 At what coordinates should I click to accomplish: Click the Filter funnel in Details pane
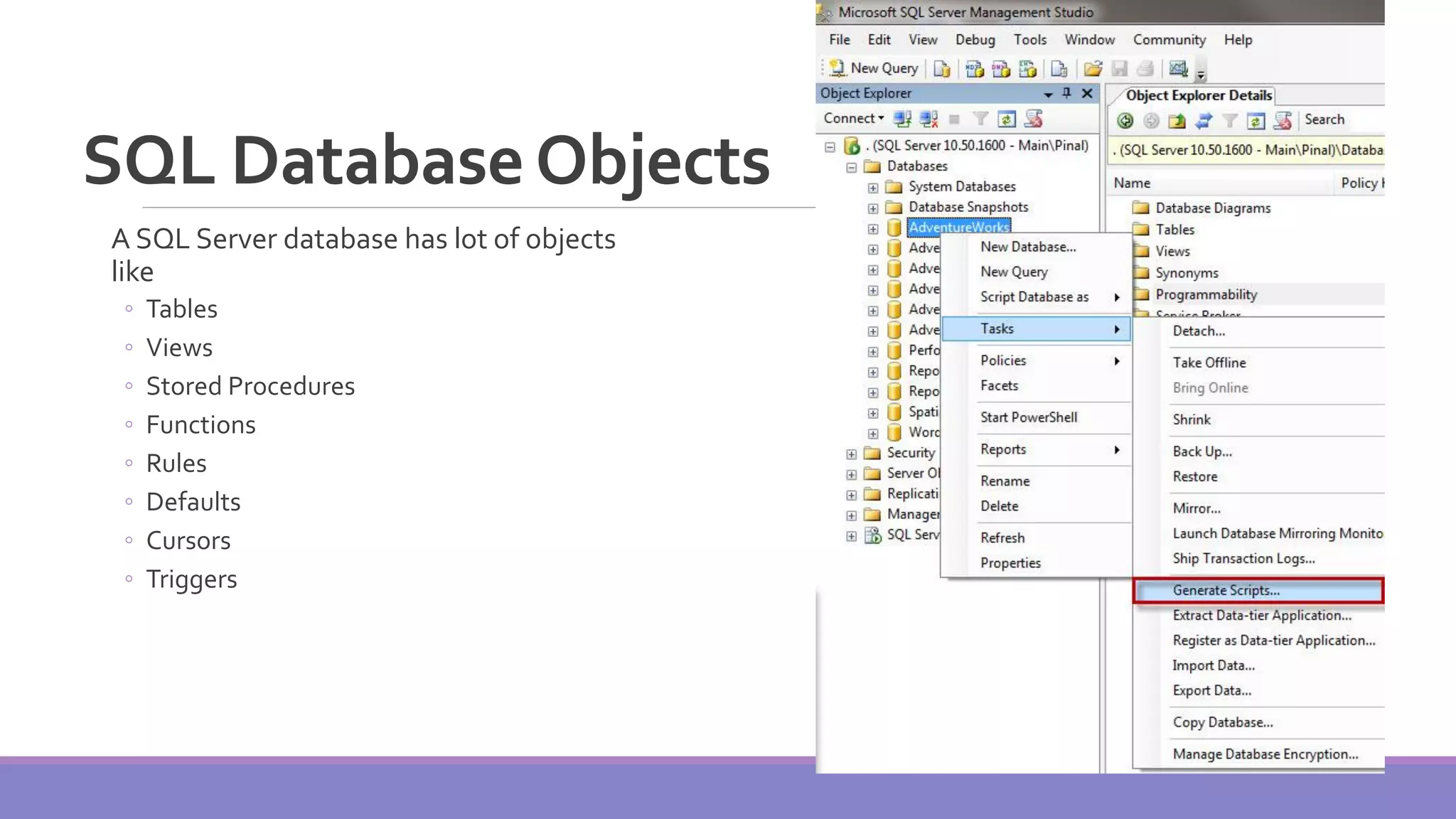1229,121
